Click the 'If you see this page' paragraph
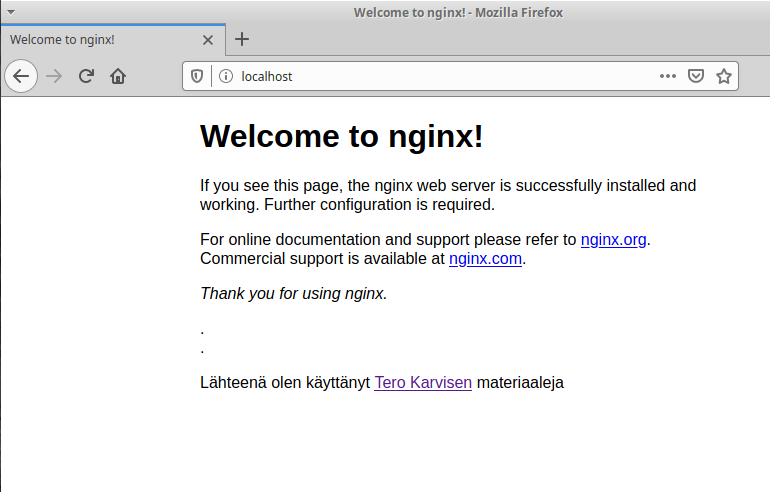 coord(447,195)
